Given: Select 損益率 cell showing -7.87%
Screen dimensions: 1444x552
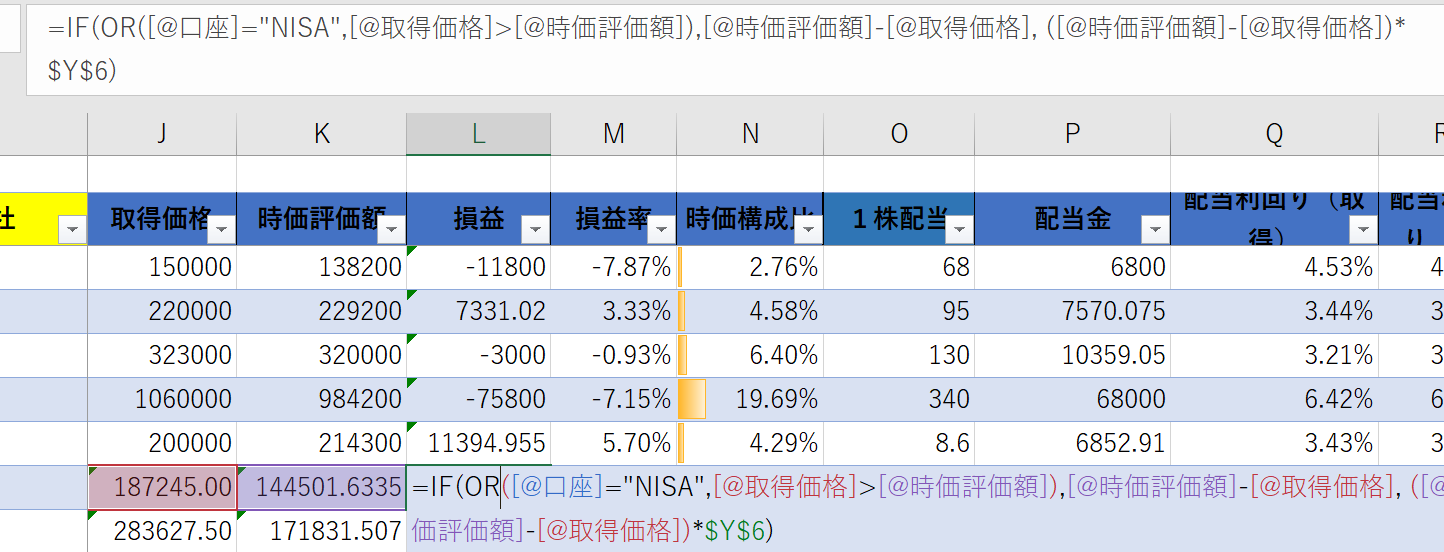Looking at the screenshot, I should click(613, 267).
